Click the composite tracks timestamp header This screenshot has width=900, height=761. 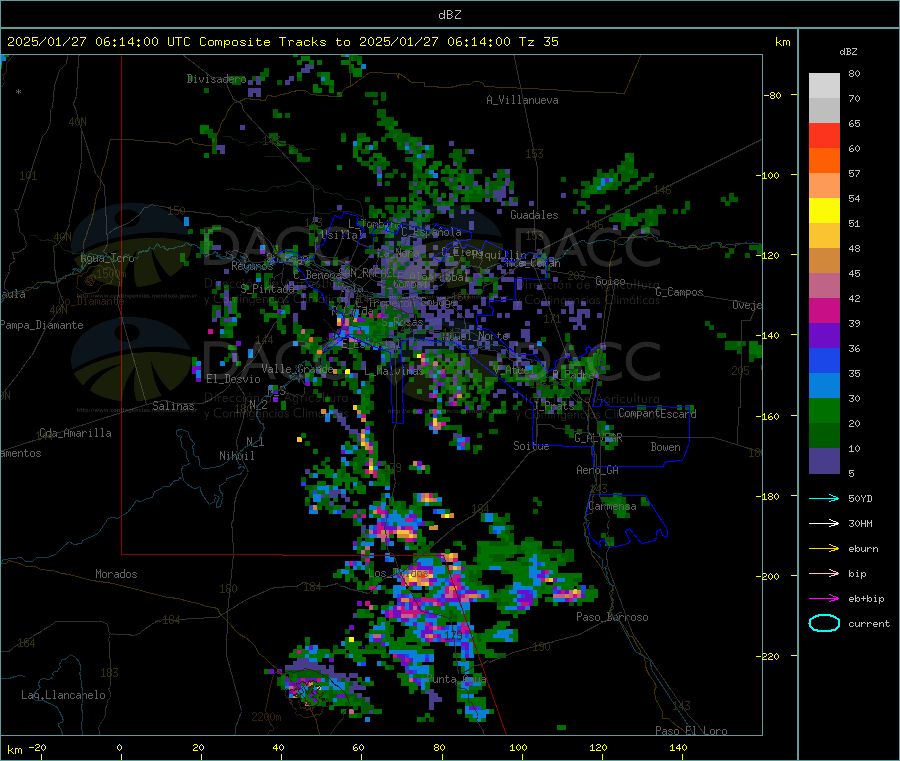coord(283,42)
